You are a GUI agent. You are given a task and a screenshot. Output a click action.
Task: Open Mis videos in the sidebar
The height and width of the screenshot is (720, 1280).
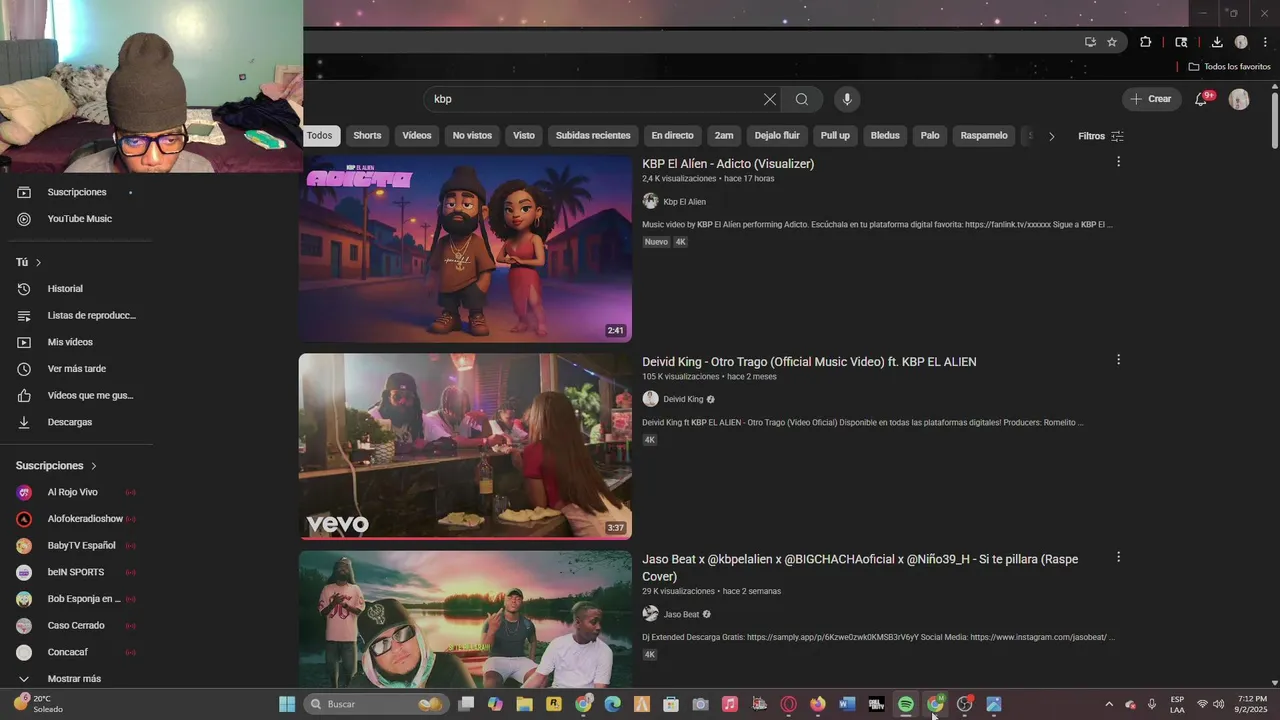tap(70, 342)
